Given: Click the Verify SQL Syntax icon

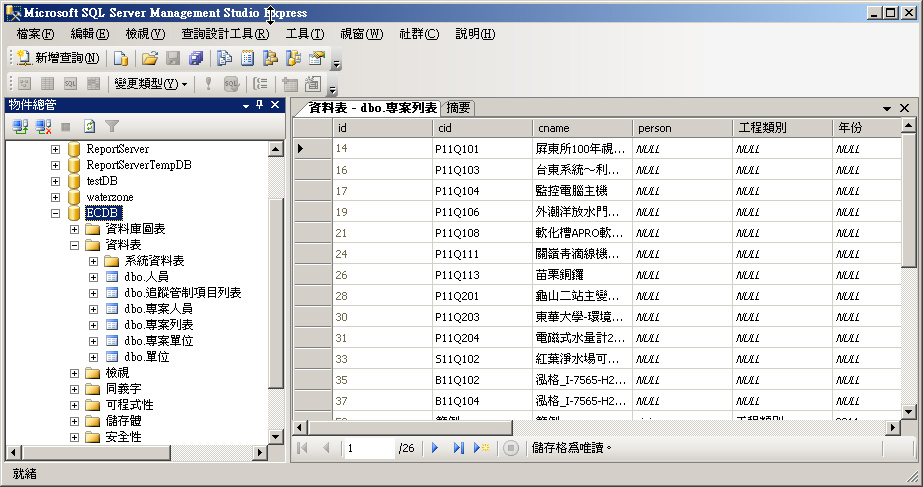Looking at the screenshot, I should point(231,84).
